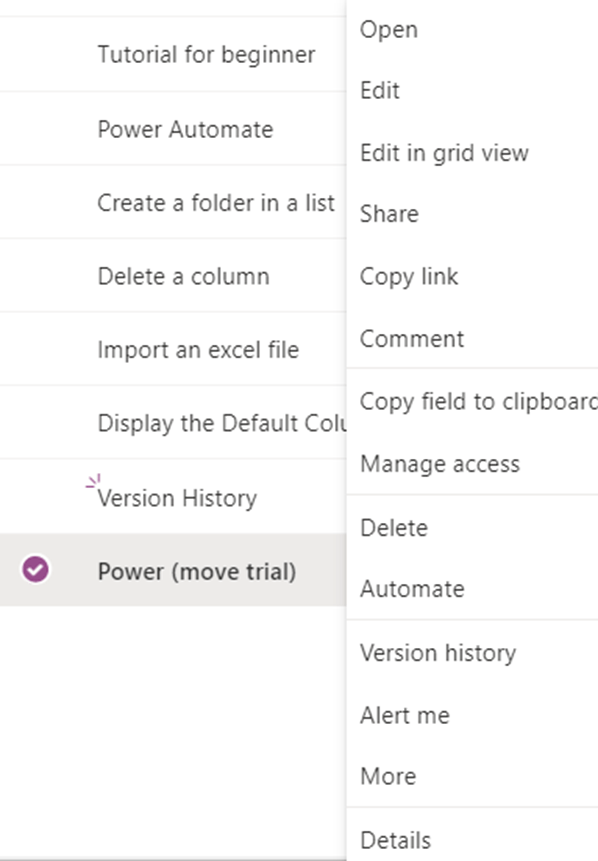Image resolution: width=598 pixels, height=861 pixels.
Task: Open the Power Automate list item
Action: [185, 130]
